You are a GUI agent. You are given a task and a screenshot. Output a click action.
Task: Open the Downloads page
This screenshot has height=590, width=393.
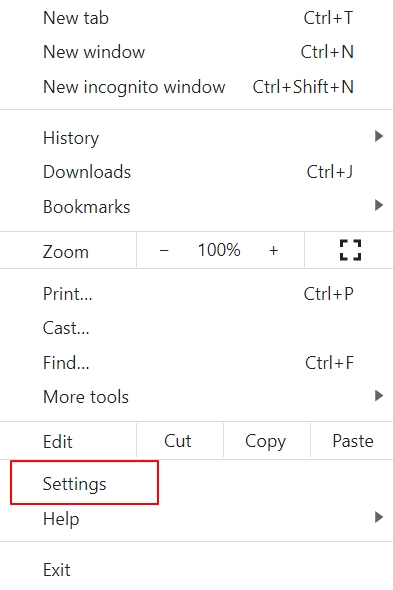click(x=196, y=172)
